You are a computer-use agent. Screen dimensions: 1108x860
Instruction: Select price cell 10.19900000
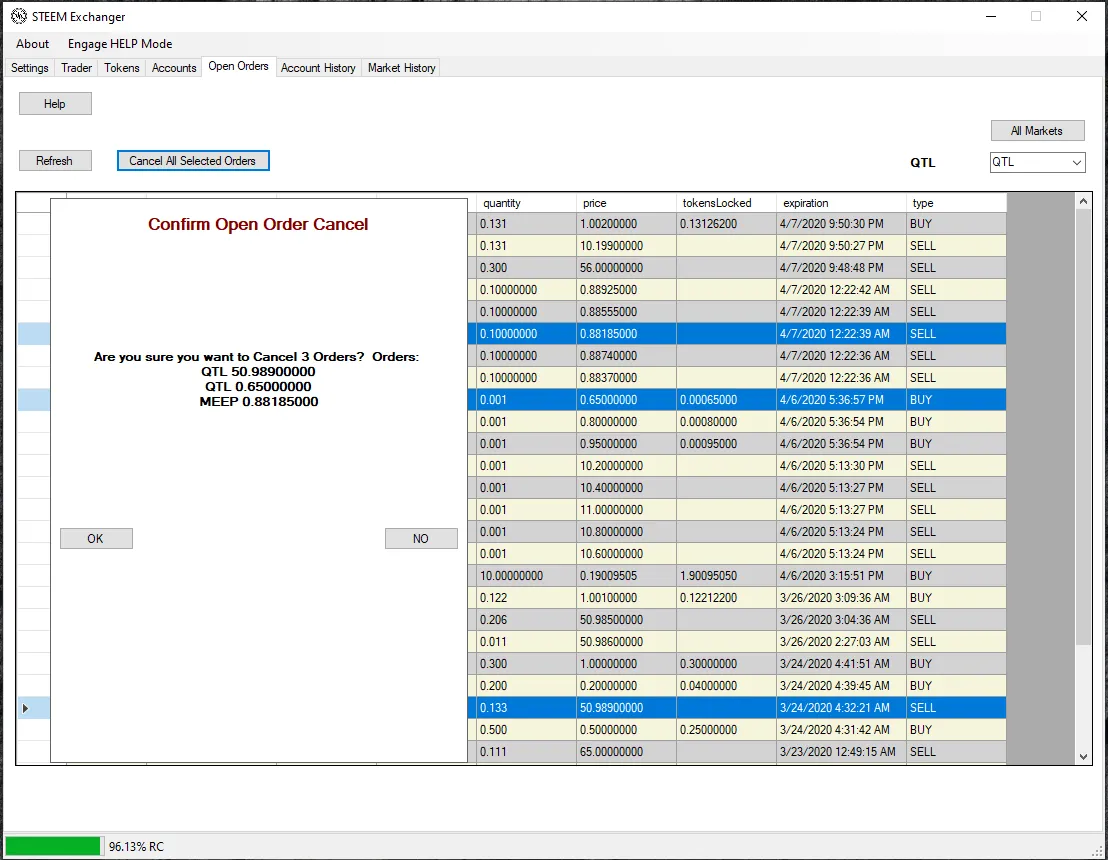coord(626,246)
